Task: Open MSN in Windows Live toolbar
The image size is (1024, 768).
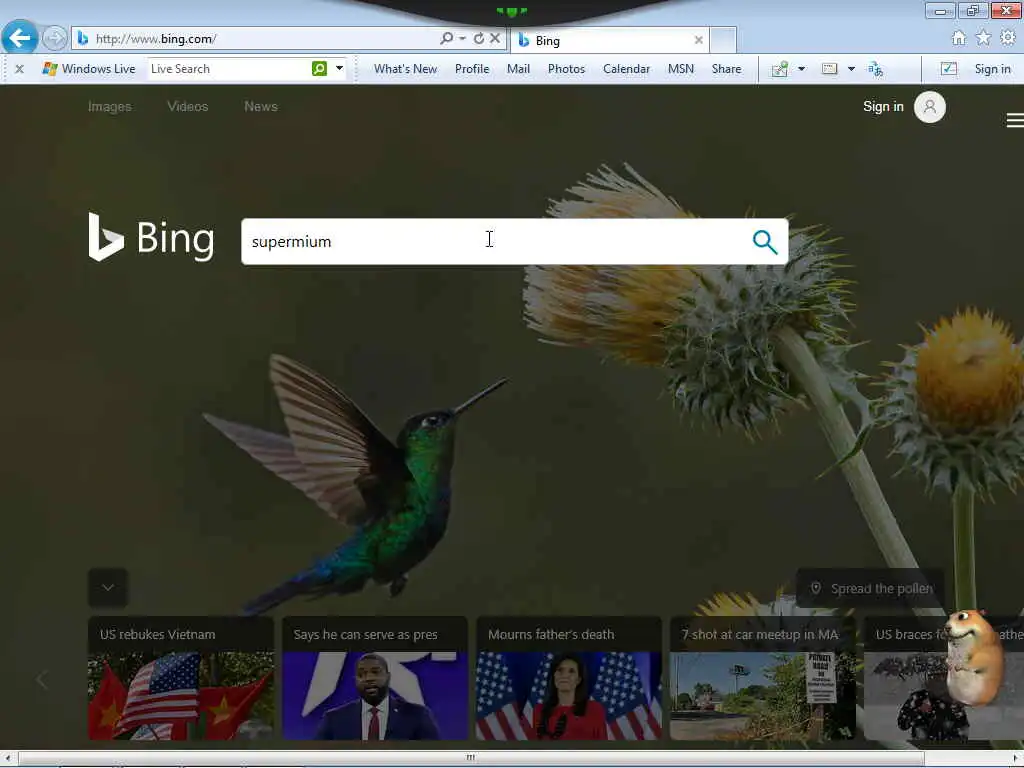Action: (680, 69)
